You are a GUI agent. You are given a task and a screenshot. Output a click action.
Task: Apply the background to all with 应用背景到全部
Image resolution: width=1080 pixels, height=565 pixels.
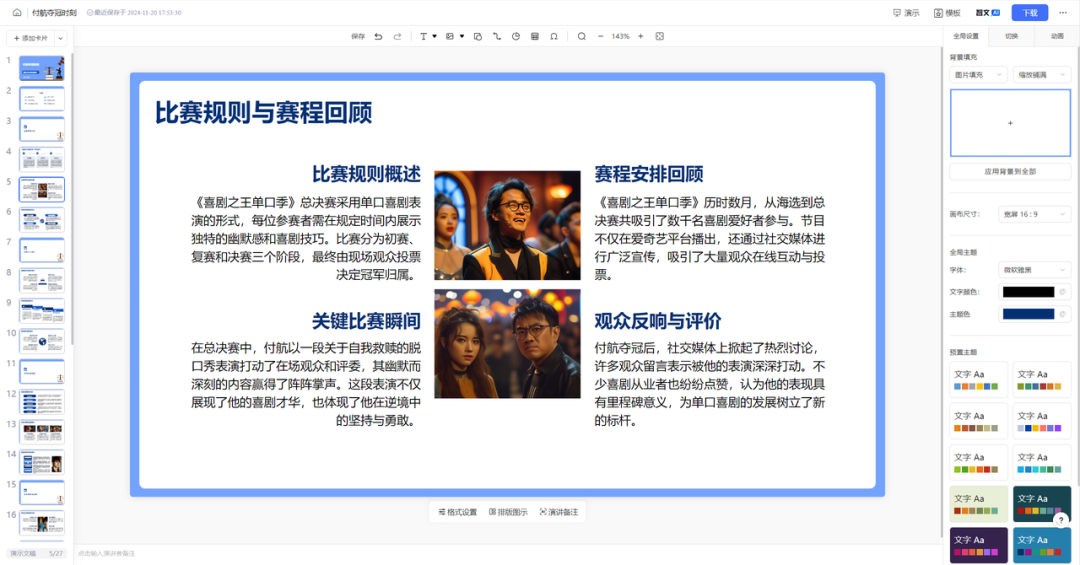coord(1010,172)
